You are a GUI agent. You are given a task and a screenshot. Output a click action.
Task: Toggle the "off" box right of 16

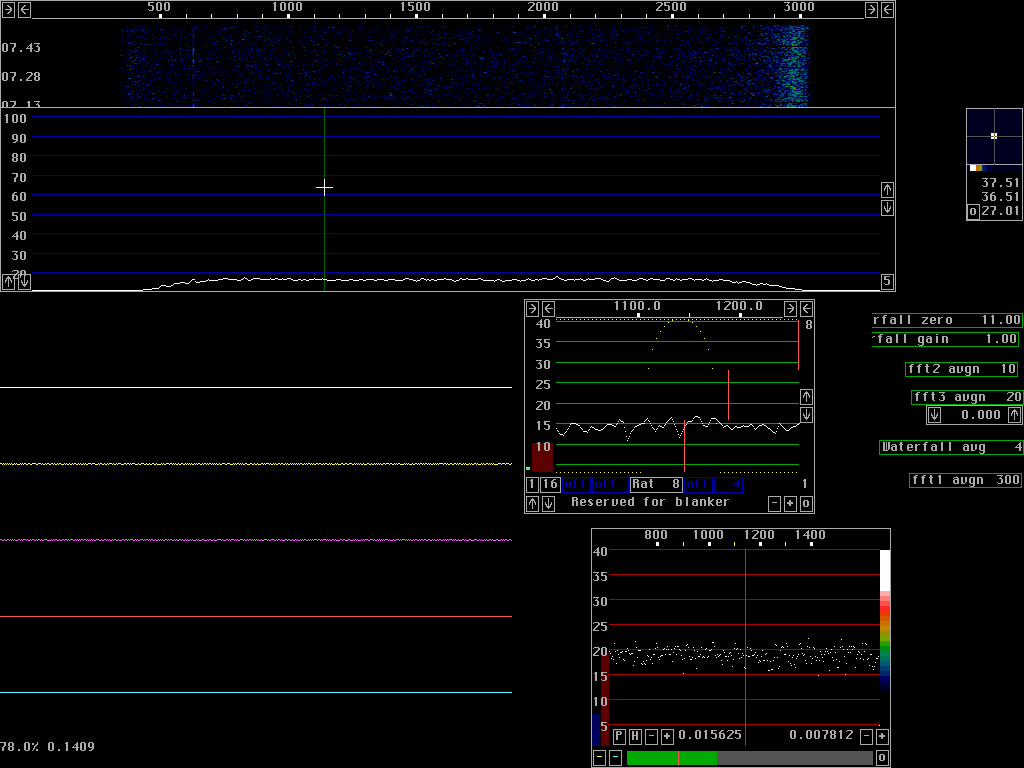tap(576, 485)
